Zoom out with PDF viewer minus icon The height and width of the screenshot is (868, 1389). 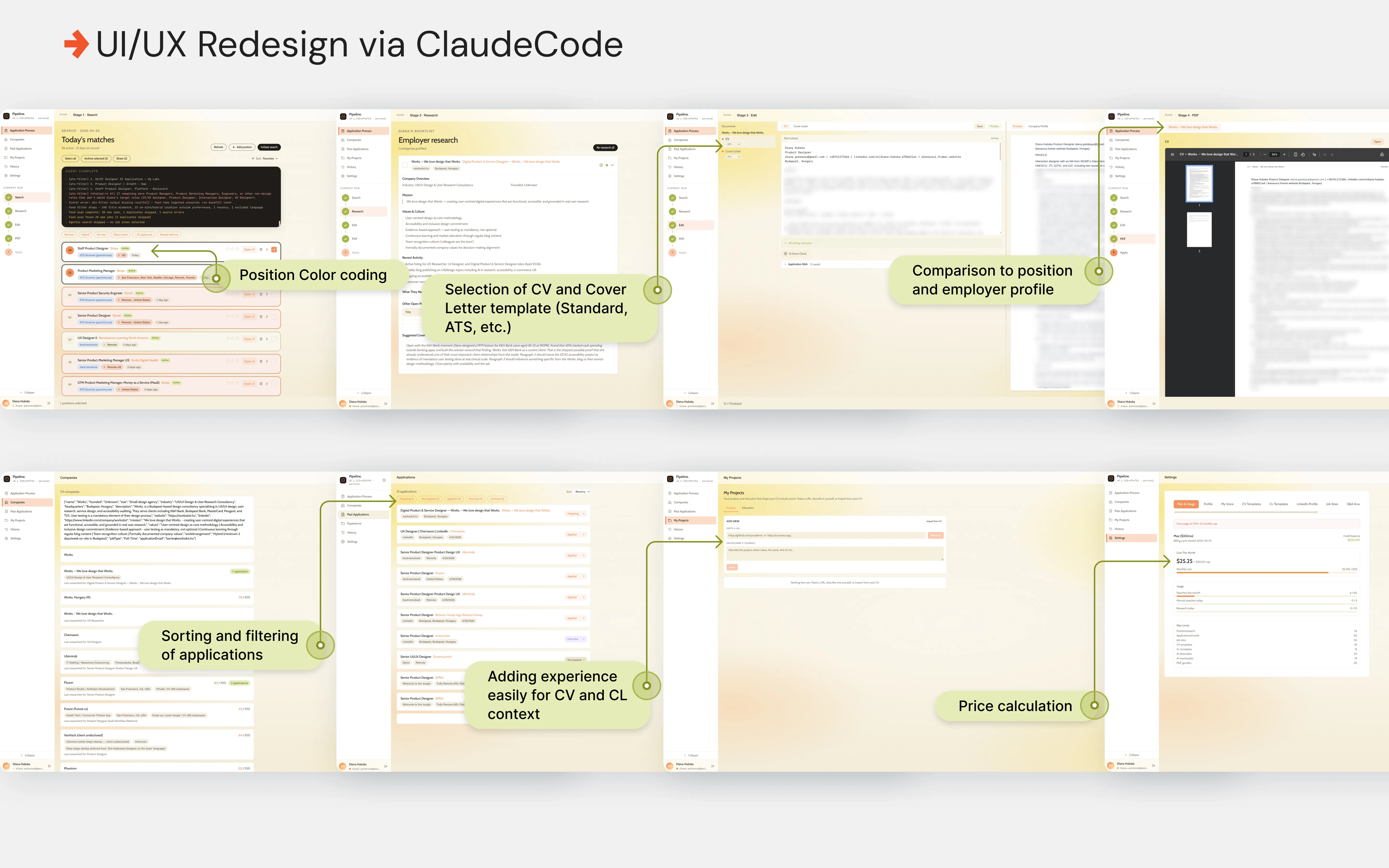tap(1265, 154)
